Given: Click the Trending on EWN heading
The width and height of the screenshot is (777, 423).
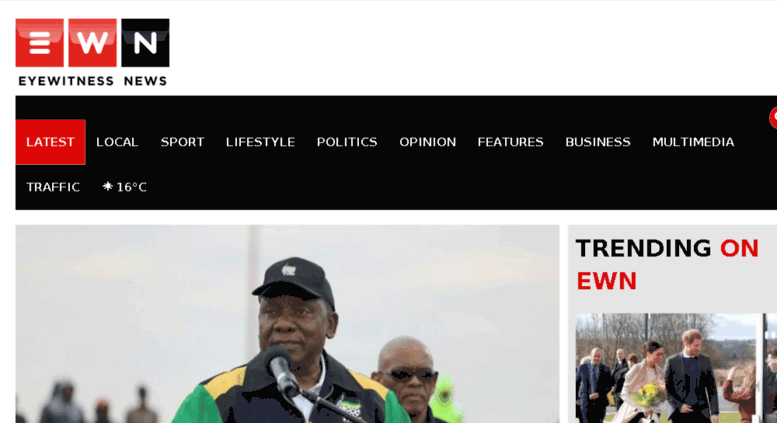Looking at the screenshot, I should 667,264.
